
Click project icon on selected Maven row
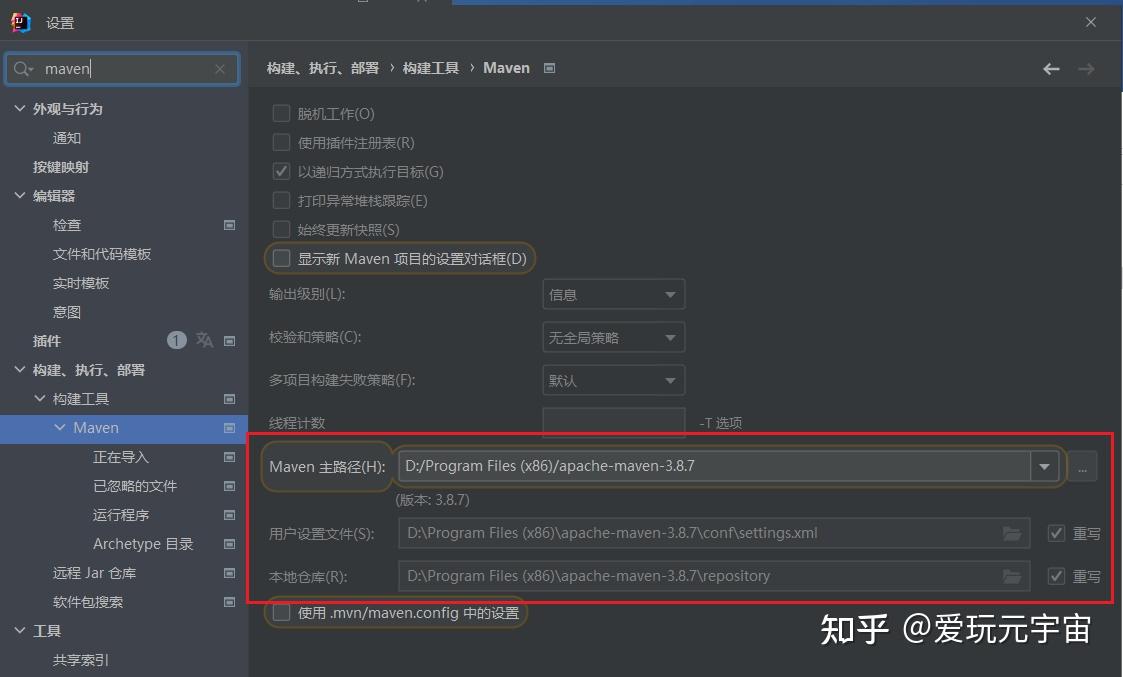pos(229,428)
